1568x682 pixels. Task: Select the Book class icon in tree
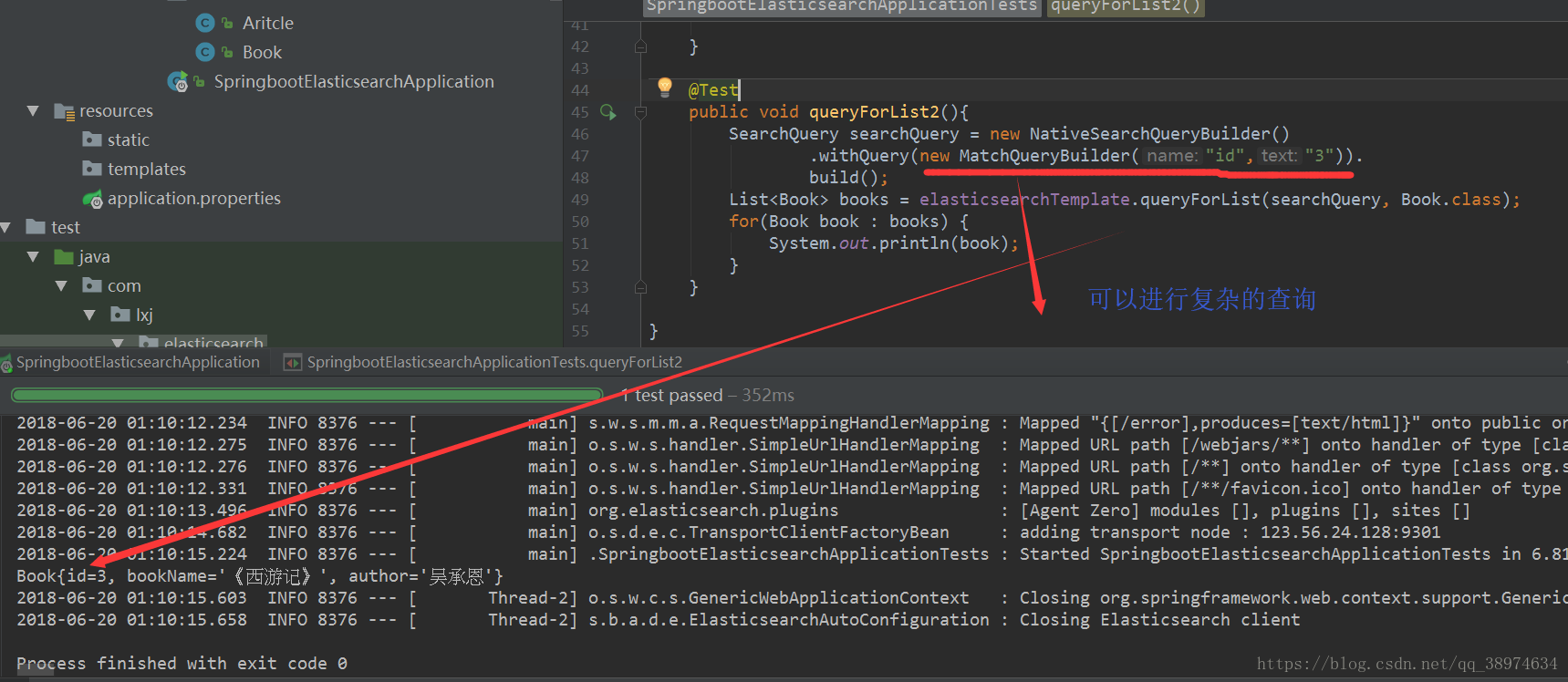(x=205, y=52)
